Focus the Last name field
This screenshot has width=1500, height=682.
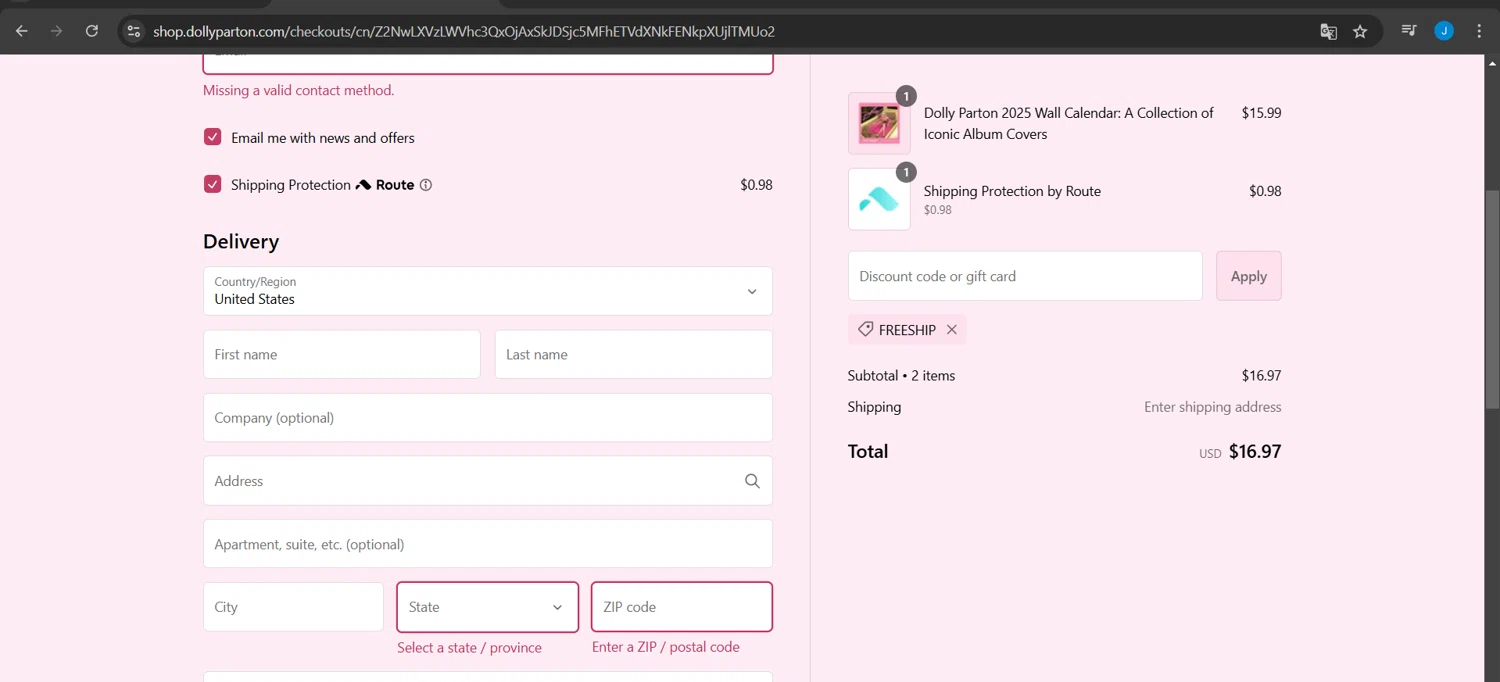[634, 354]
